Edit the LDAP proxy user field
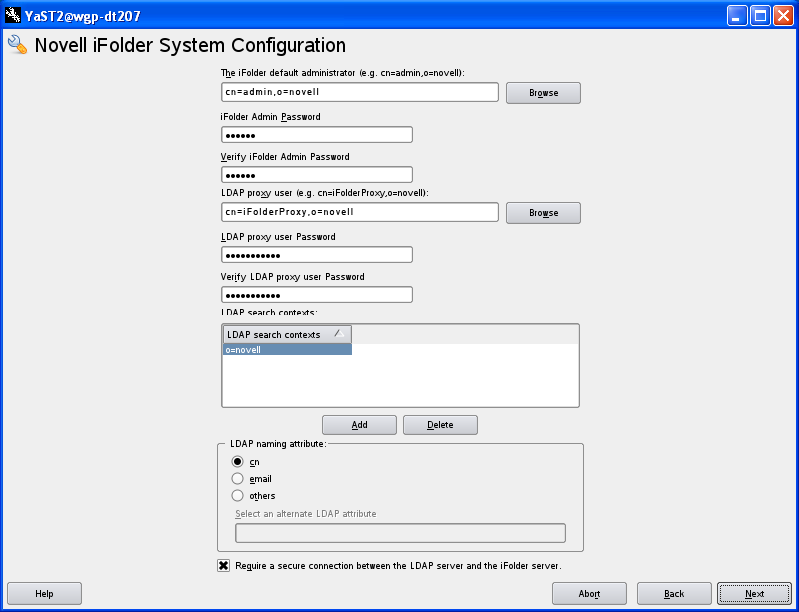The image size is (799, 612). (360, 212)
